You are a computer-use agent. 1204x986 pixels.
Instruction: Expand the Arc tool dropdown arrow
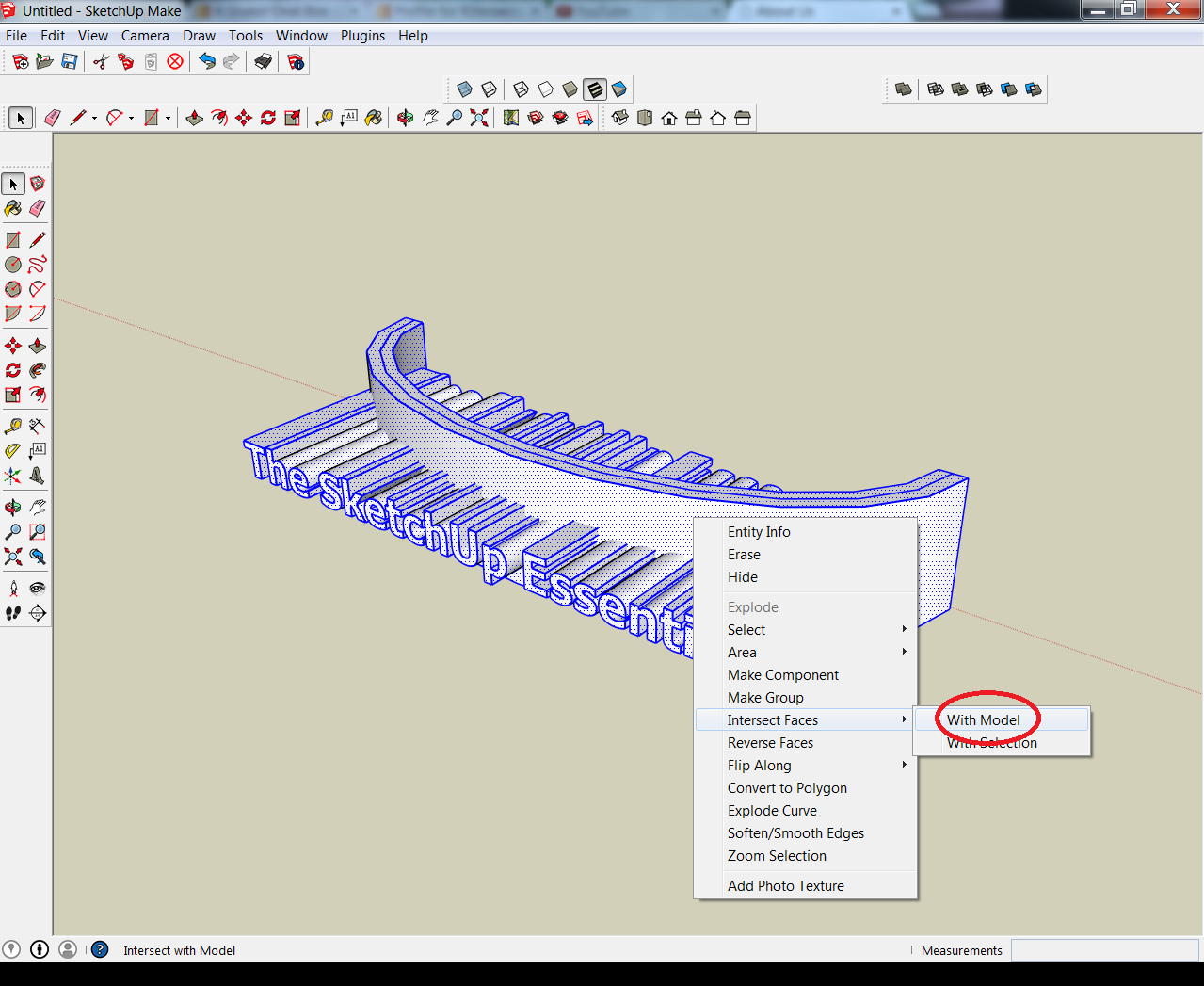[x=131, y=118]
